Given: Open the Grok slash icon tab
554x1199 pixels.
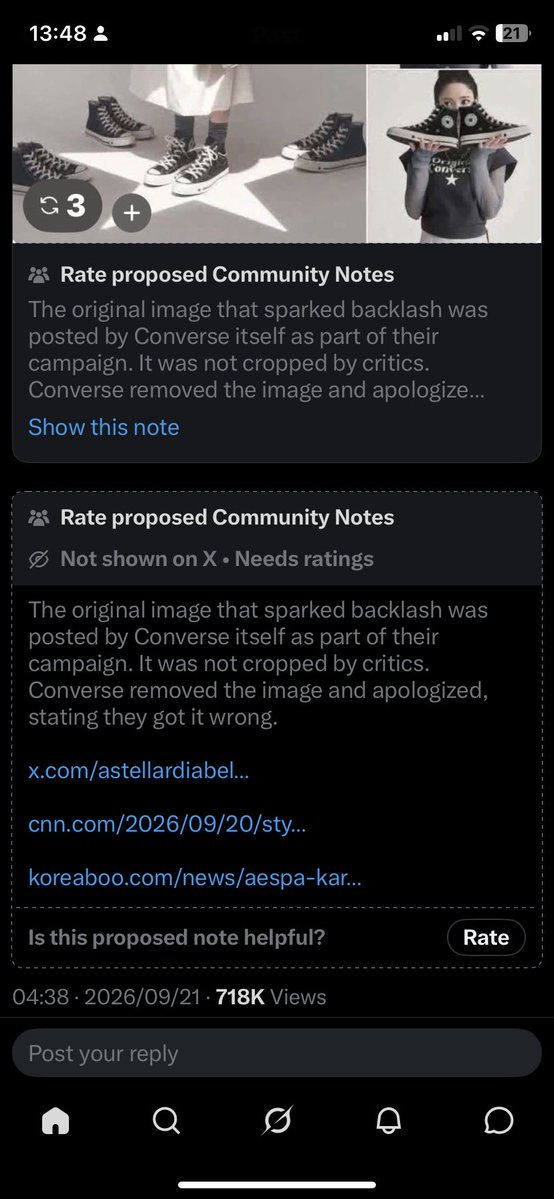Looking at the screenshot, I should [x=277, y=1121].
